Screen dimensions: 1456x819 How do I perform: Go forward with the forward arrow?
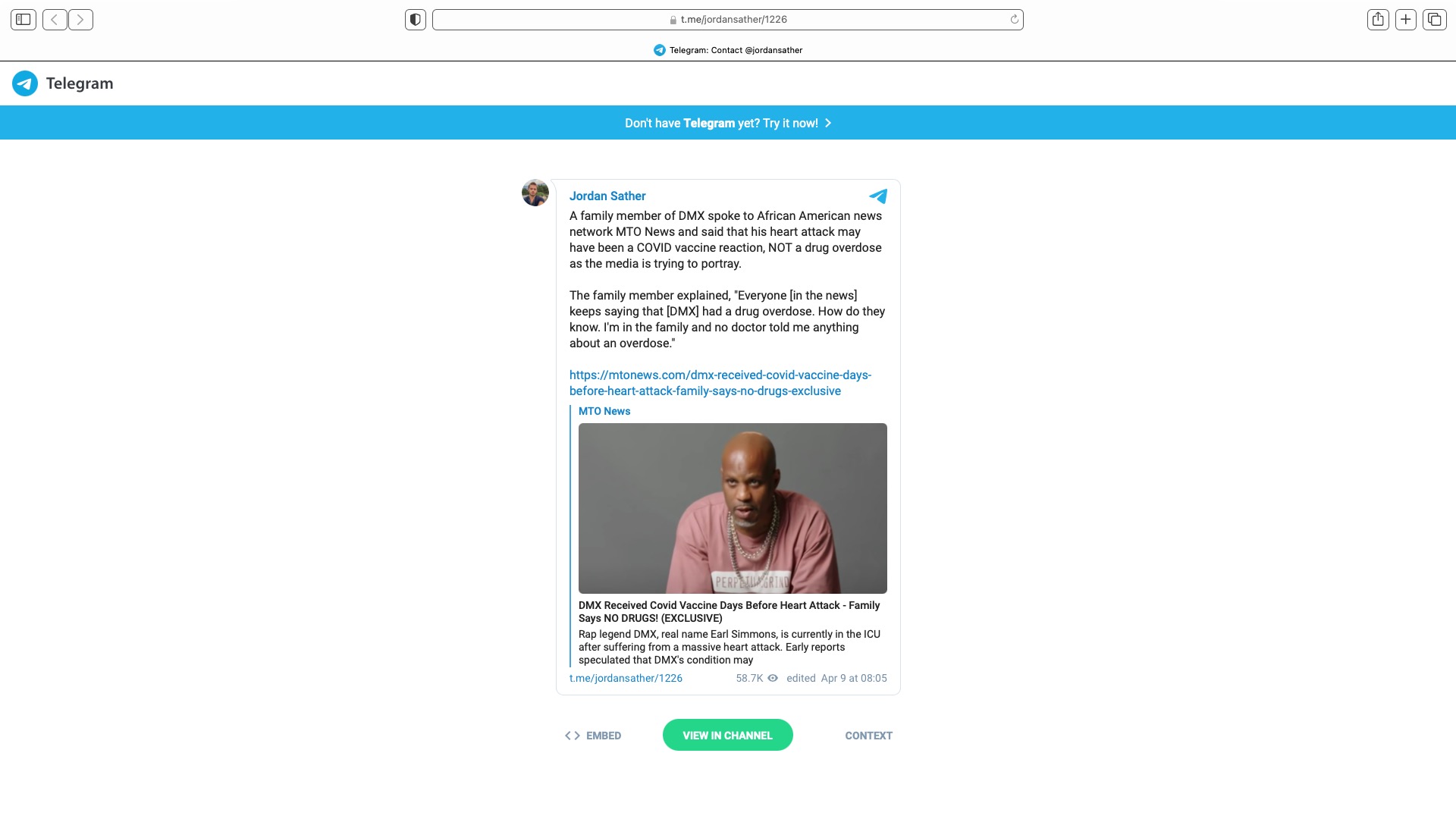[x=80, y=20]
